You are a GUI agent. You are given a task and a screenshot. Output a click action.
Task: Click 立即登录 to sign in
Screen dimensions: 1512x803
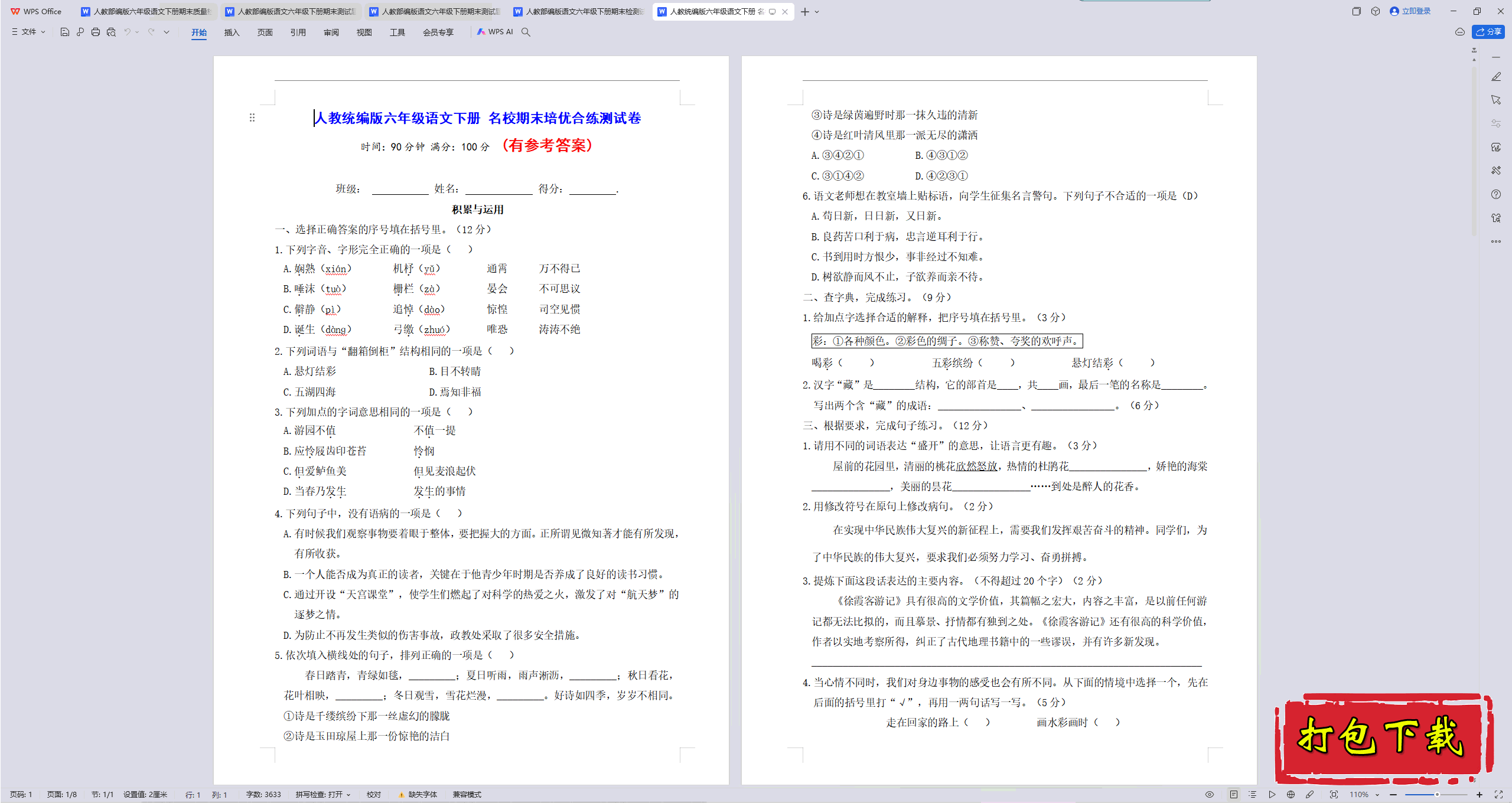coord(1410,11)
